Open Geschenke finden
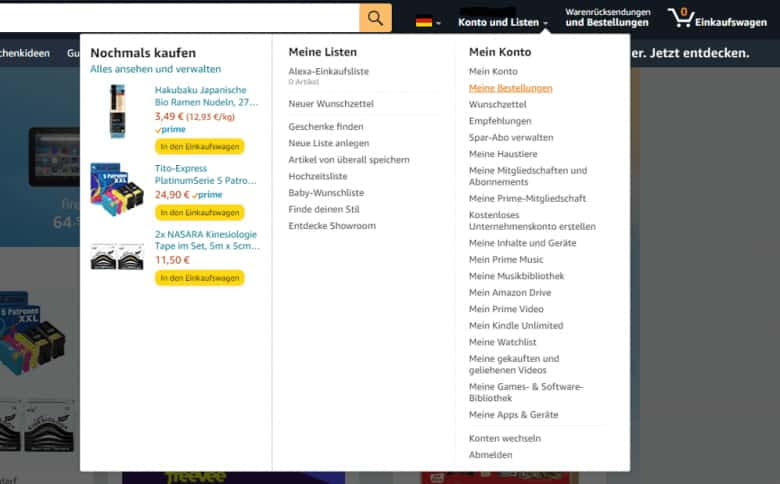 (326, 127)
